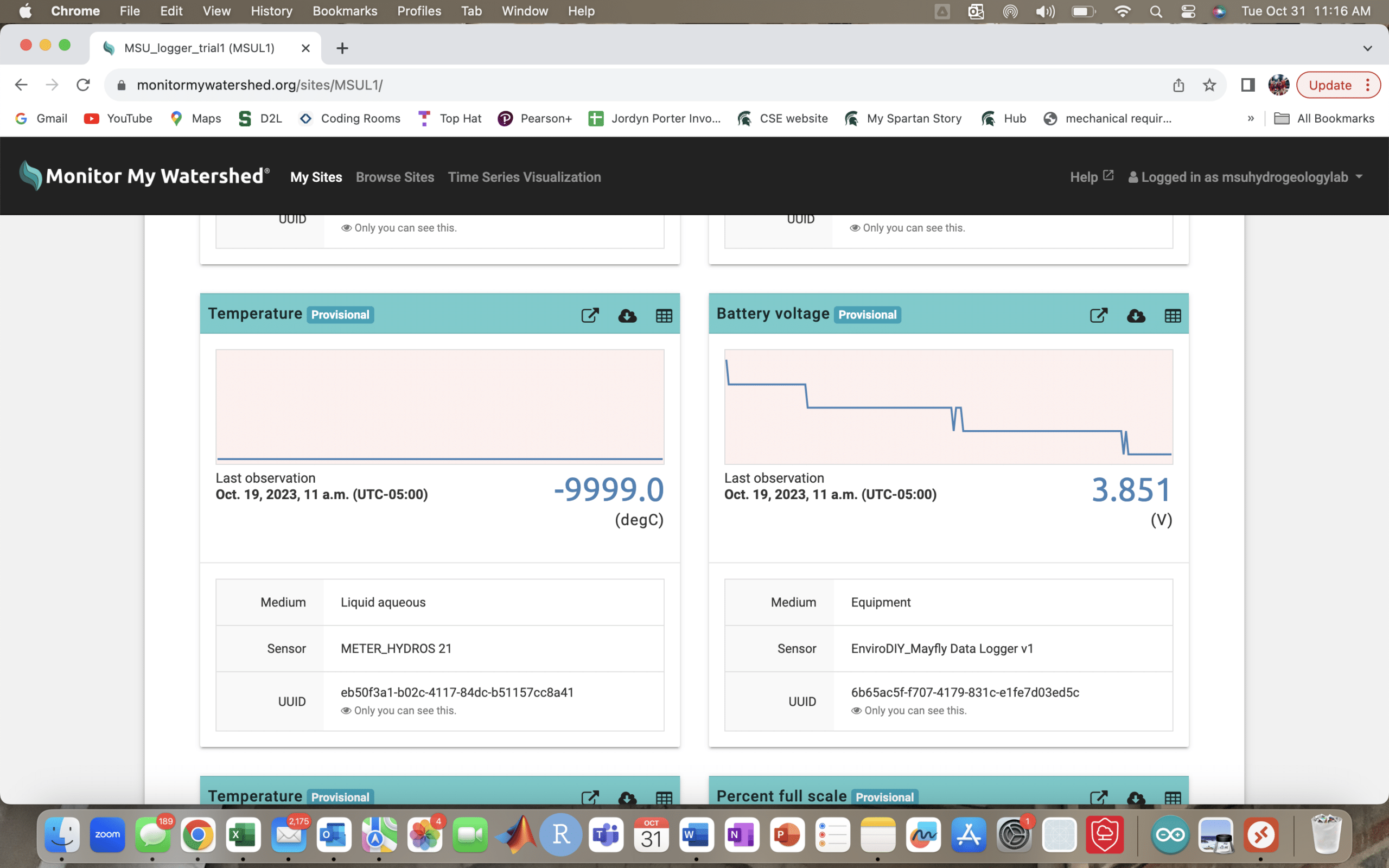Reload the current page
The image size is (1389, 868).
pyautogui.click(x=83, y=85)
